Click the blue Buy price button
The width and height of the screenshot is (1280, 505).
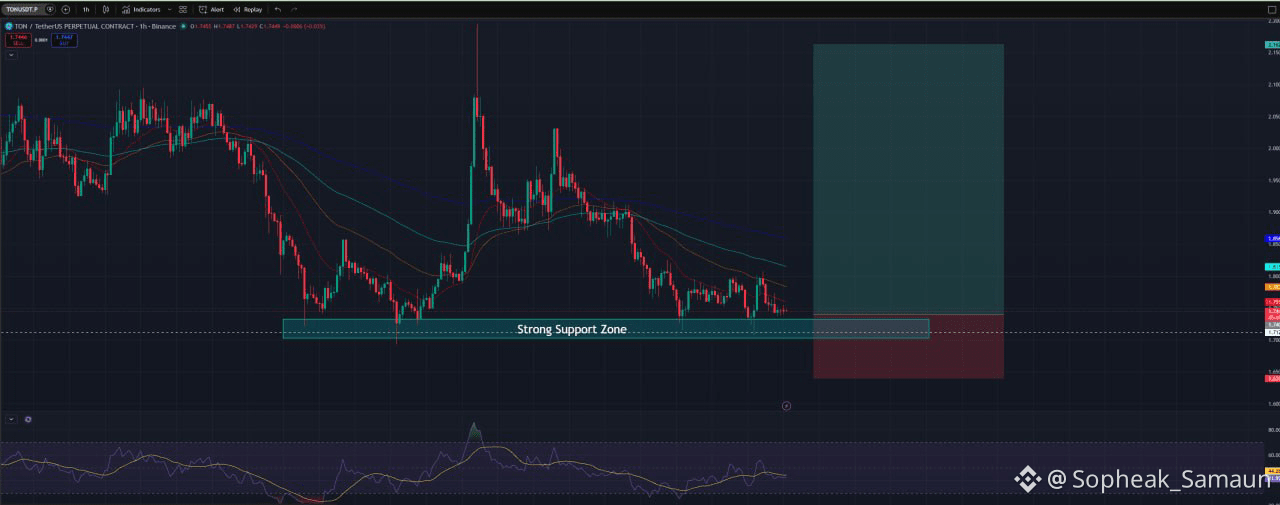point(64,40)
